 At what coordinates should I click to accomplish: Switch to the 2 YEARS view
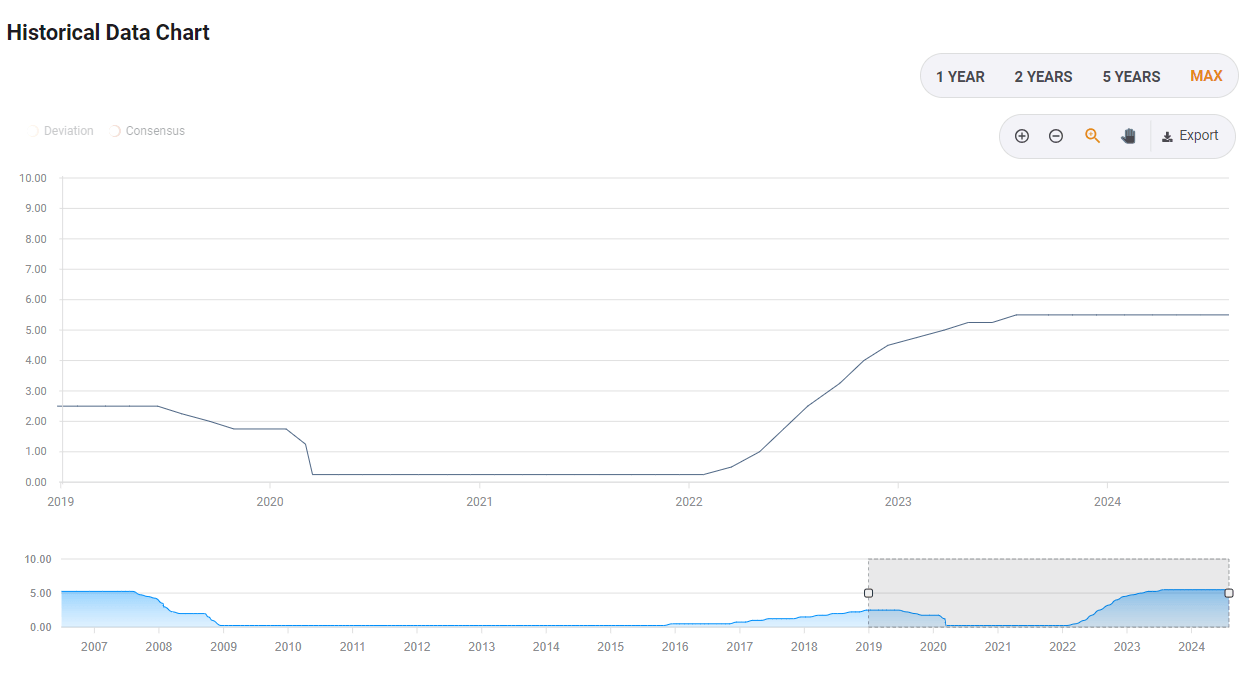tap(1043, 76)
